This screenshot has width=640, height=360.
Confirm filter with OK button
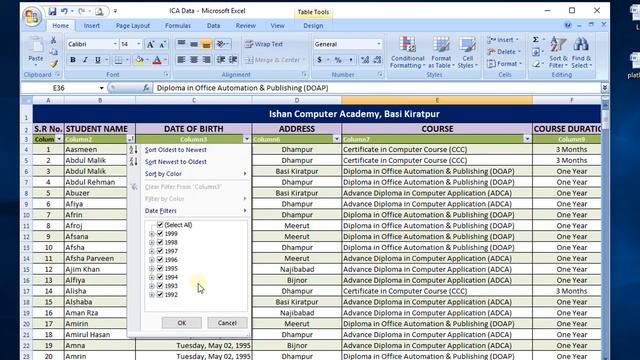tap(182, 323)
